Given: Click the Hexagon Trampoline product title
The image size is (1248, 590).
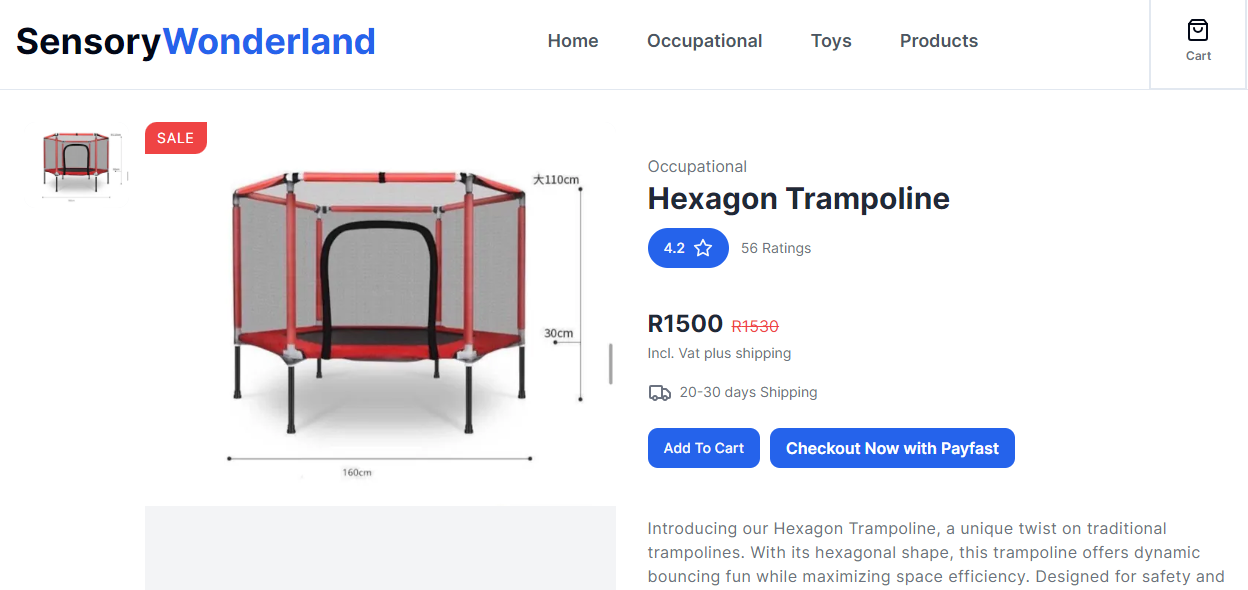Looking at the screenshot, I should 799,198.
